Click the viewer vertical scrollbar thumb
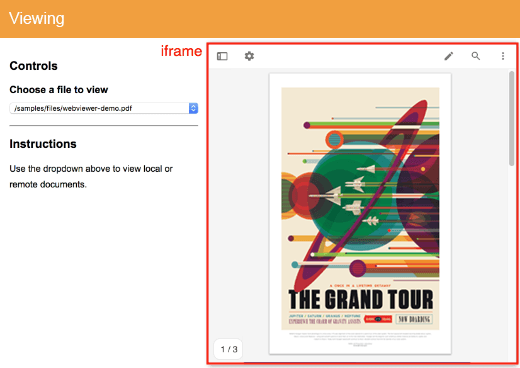520x368 pixels. [512, 118]
